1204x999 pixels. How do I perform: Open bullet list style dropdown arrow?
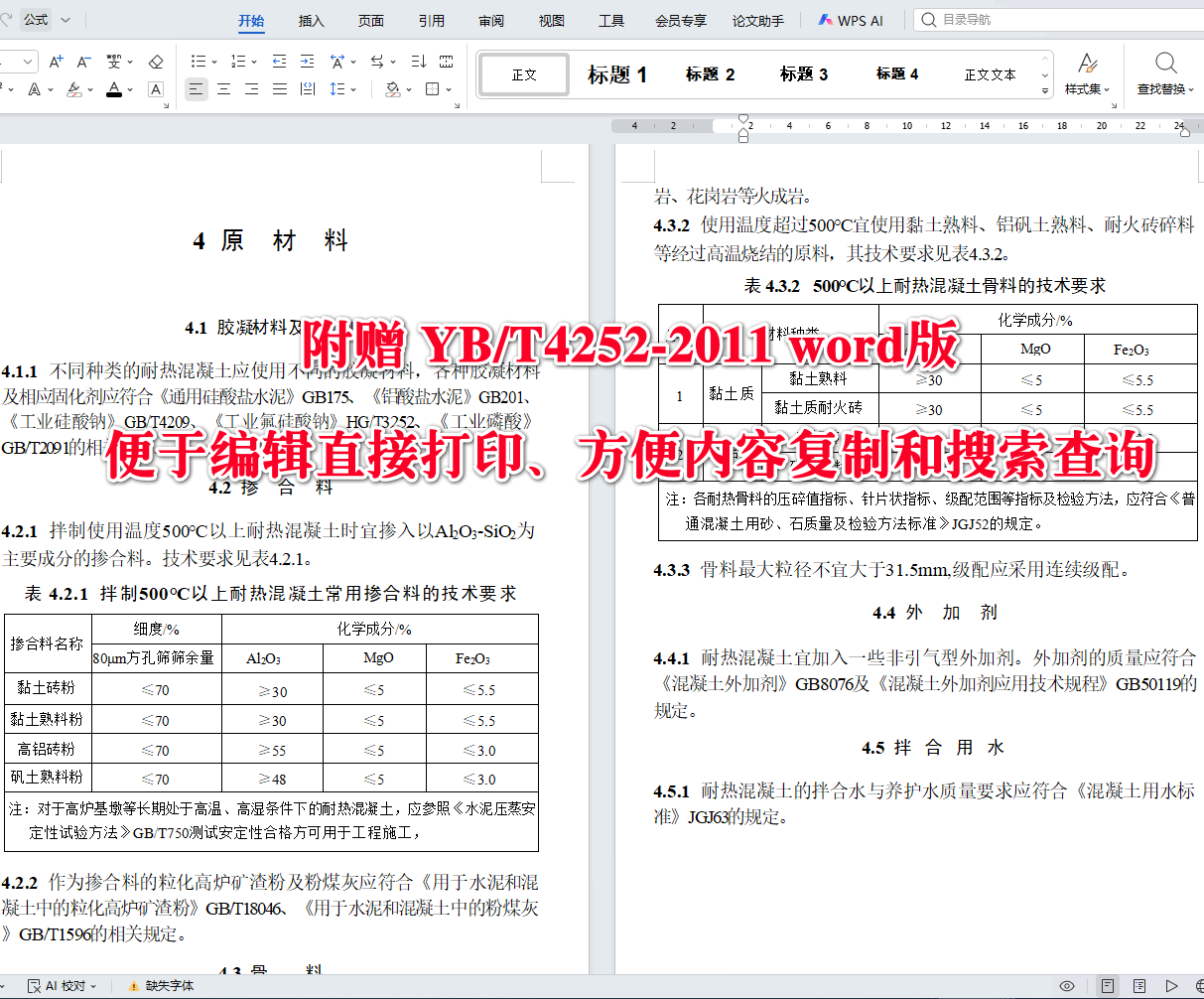[x=212, y=62]
